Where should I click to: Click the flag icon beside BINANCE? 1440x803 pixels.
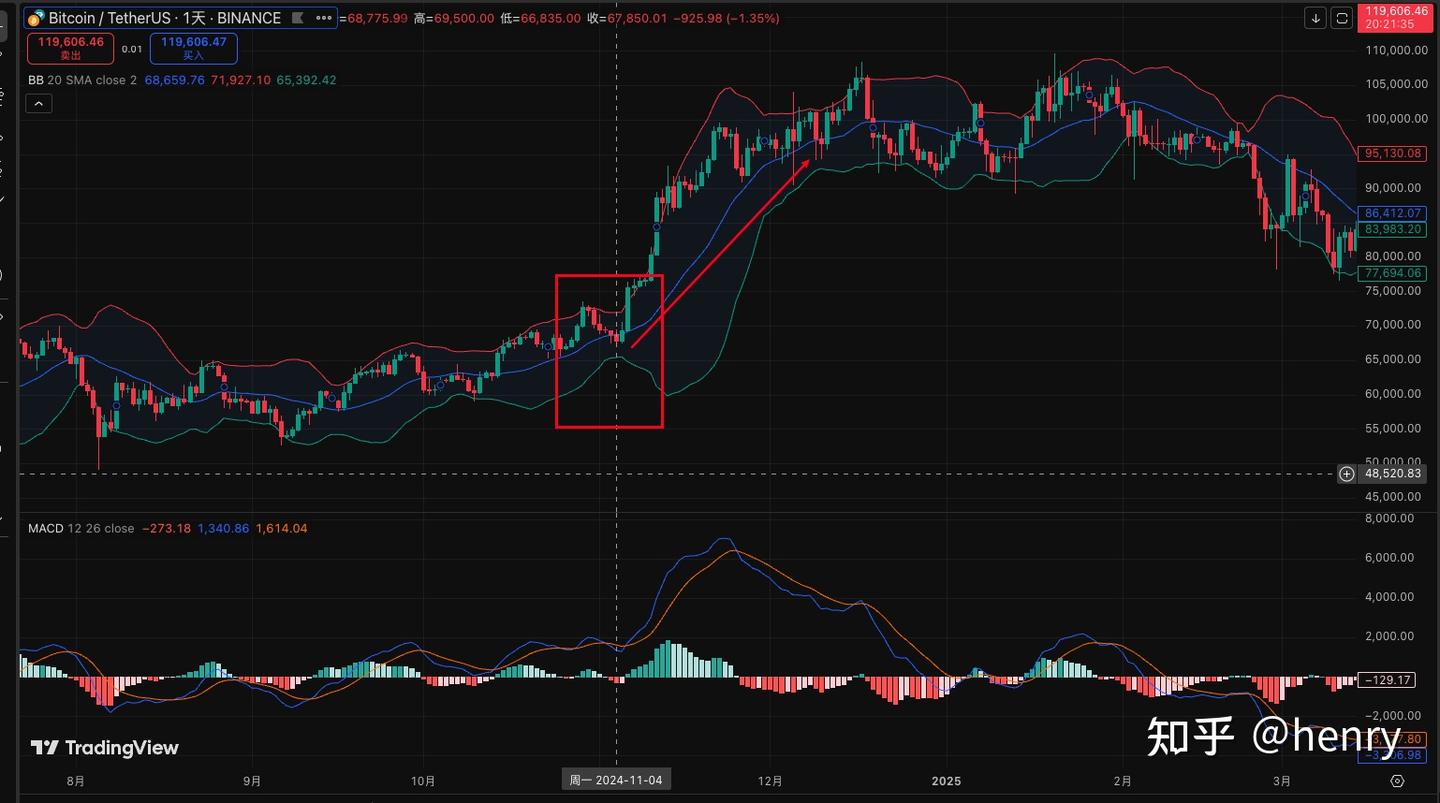tap(299, 18)
